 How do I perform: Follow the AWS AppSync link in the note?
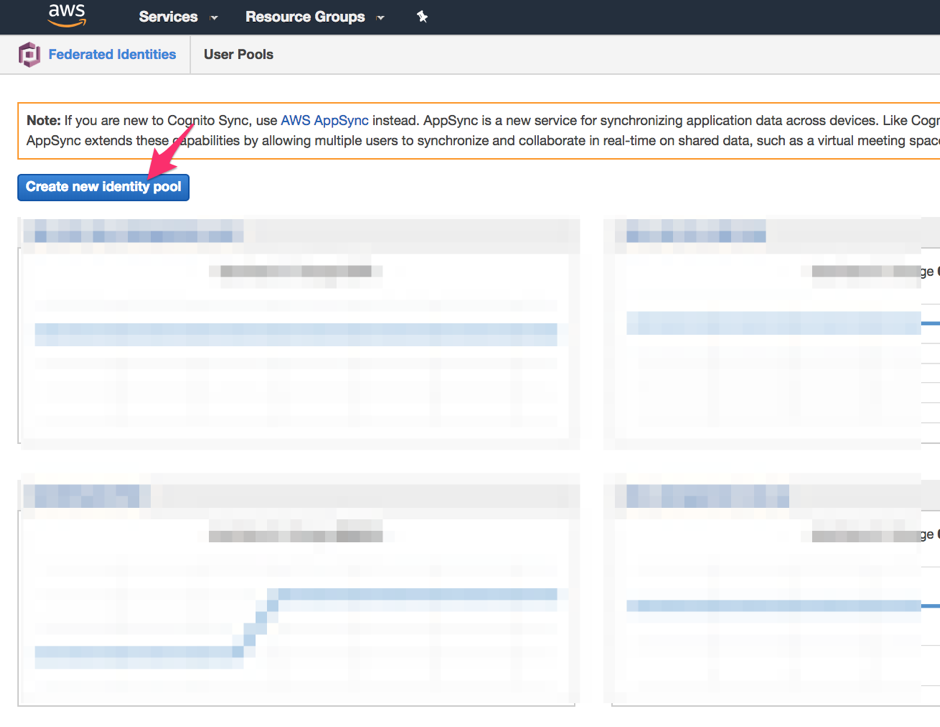324,120
